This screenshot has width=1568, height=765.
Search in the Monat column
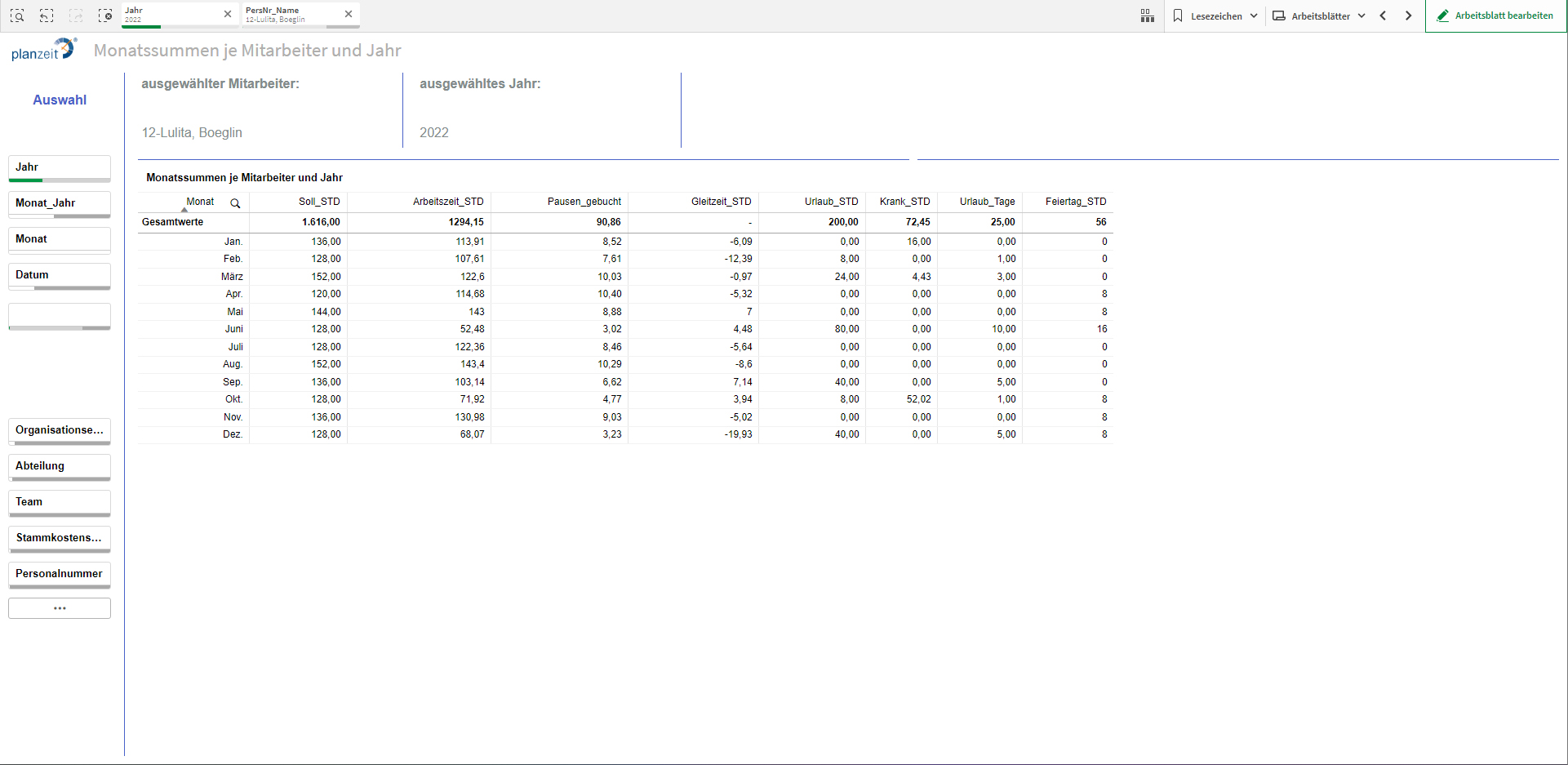pos(235,203)
